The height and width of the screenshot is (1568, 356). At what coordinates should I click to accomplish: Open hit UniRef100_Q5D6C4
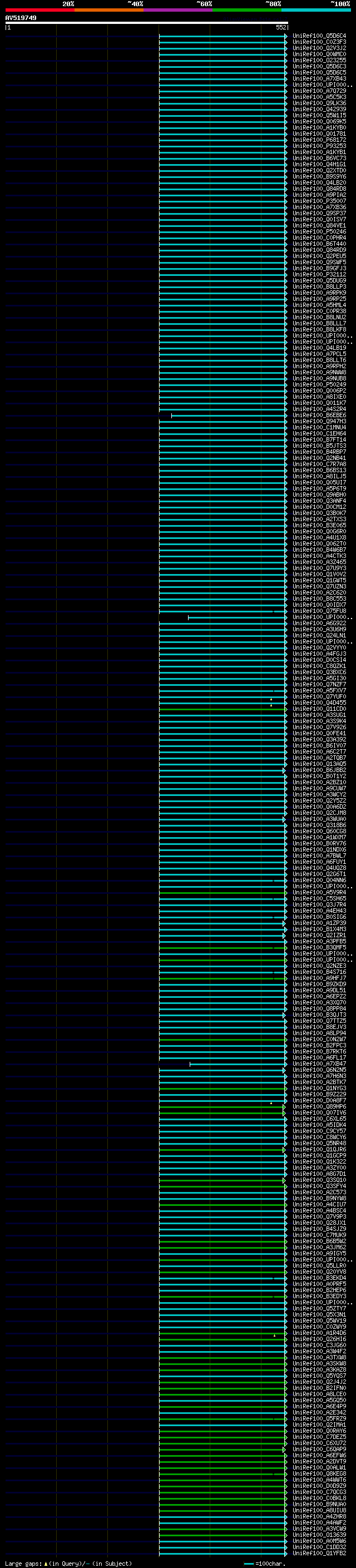click(x=319, y=36)
